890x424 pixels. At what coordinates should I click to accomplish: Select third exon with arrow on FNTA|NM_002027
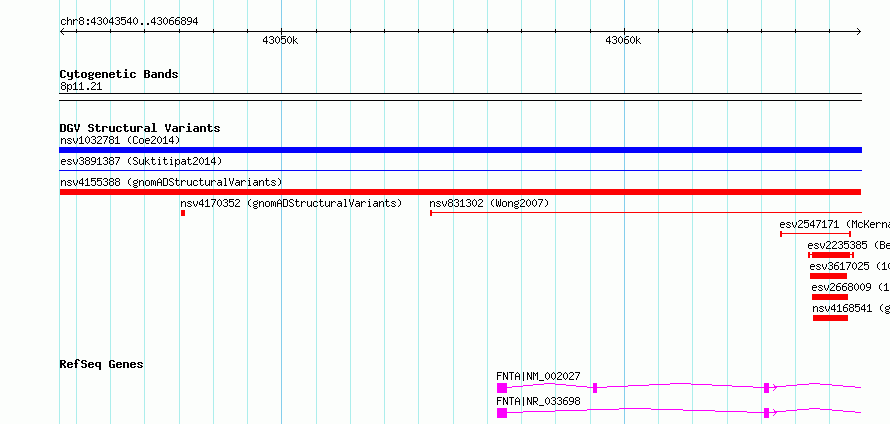(766, 388)
